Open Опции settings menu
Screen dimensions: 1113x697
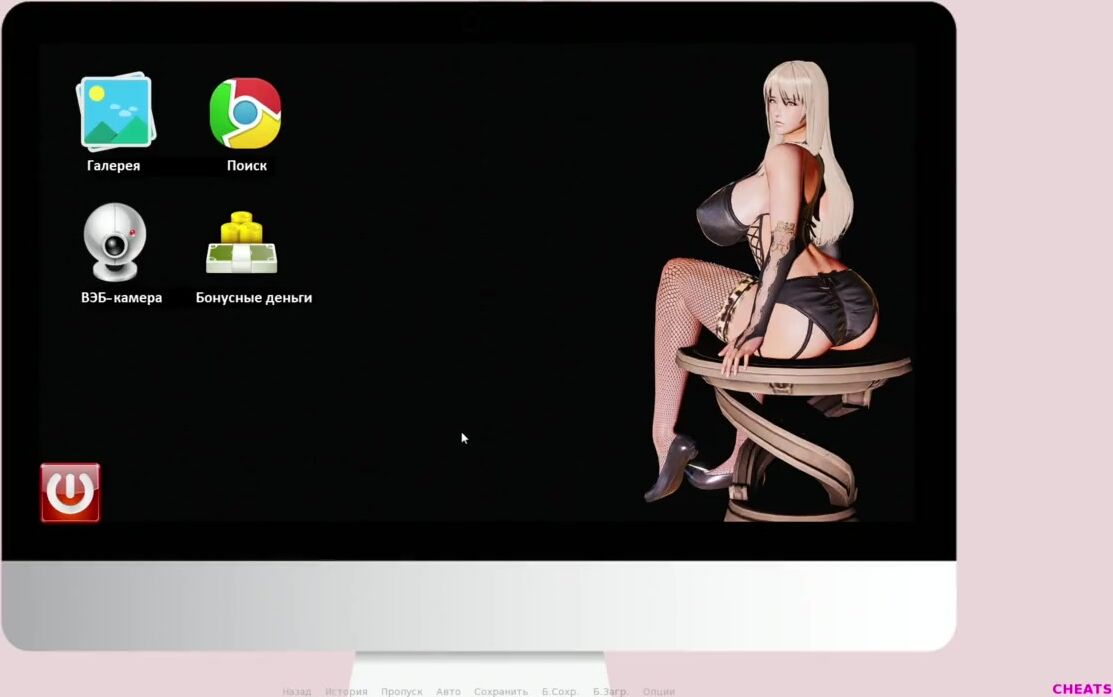coord(658,691)
